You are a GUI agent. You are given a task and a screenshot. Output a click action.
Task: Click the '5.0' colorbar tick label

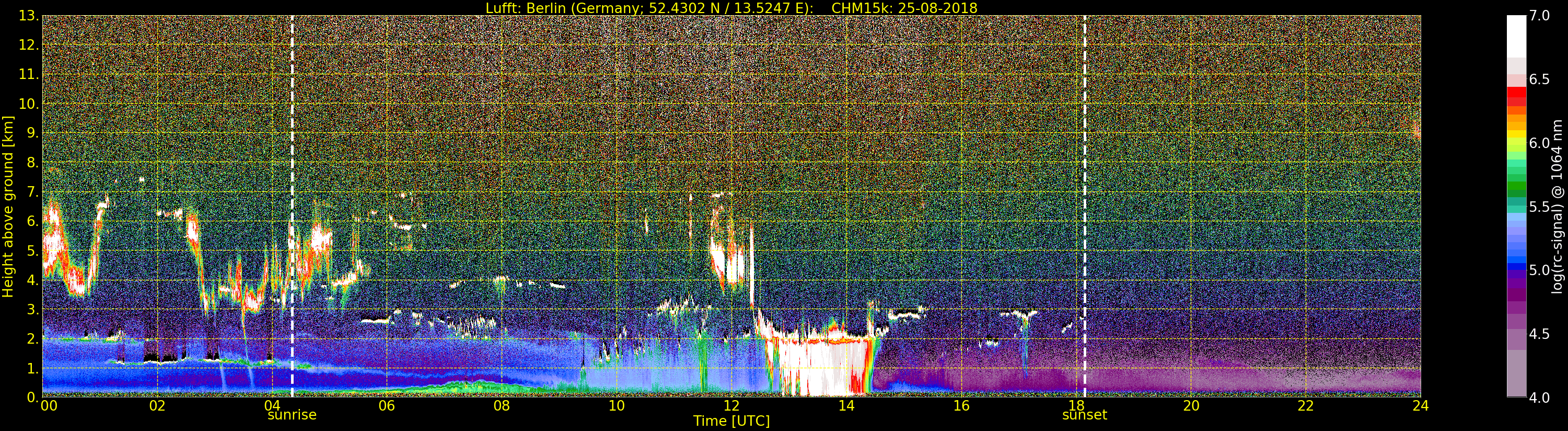pyautogui.click(x=1539, y=270)
